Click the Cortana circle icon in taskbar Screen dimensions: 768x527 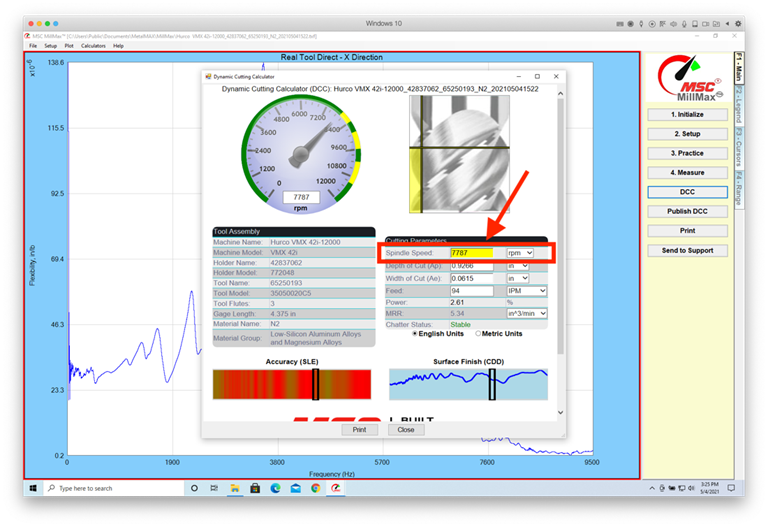[194, 488]
